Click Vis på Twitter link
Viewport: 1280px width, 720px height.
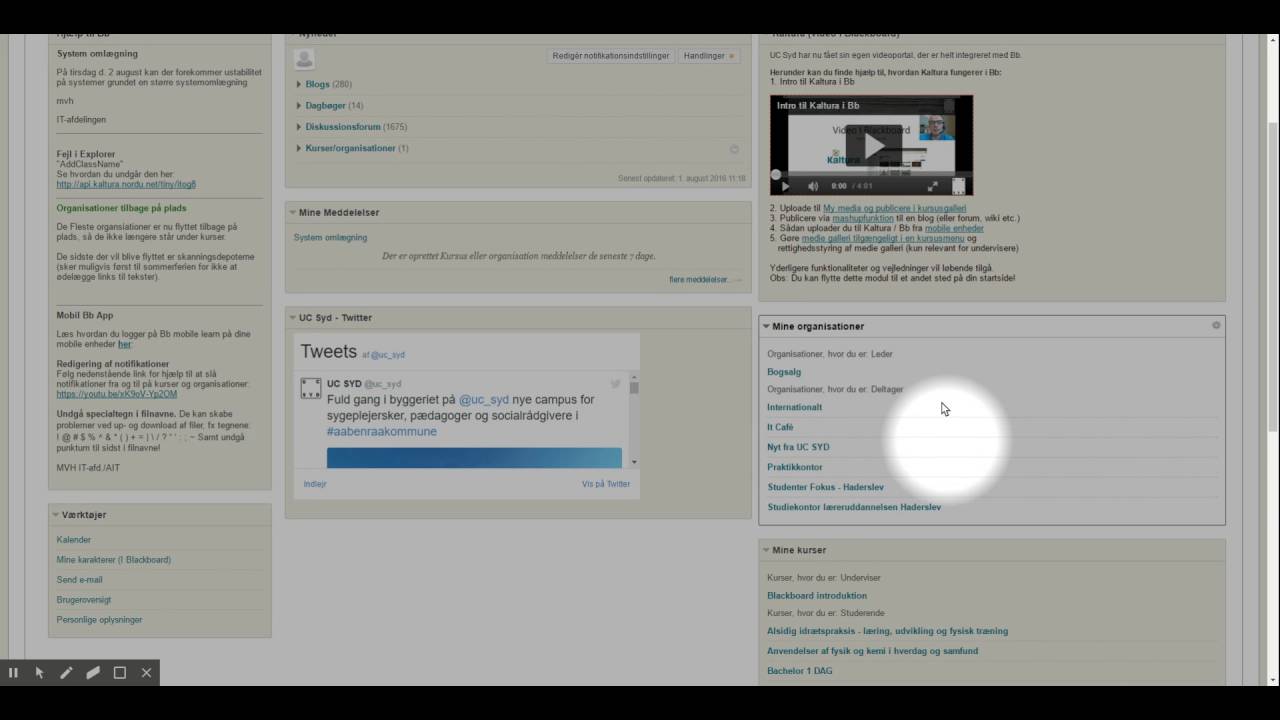pyautogui.click(x=606, y=484)
